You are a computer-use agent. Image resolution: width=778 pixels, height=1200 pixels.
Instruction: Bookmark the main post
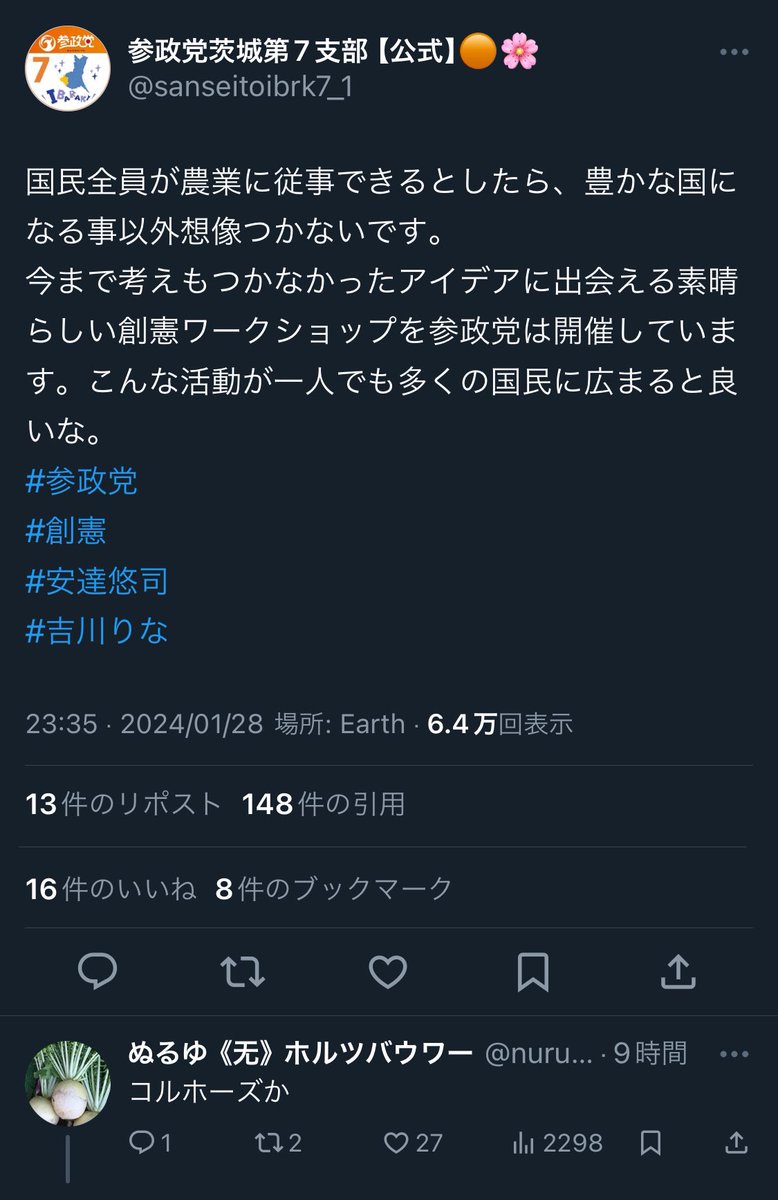pyautogui.click(x=533, y=970)
